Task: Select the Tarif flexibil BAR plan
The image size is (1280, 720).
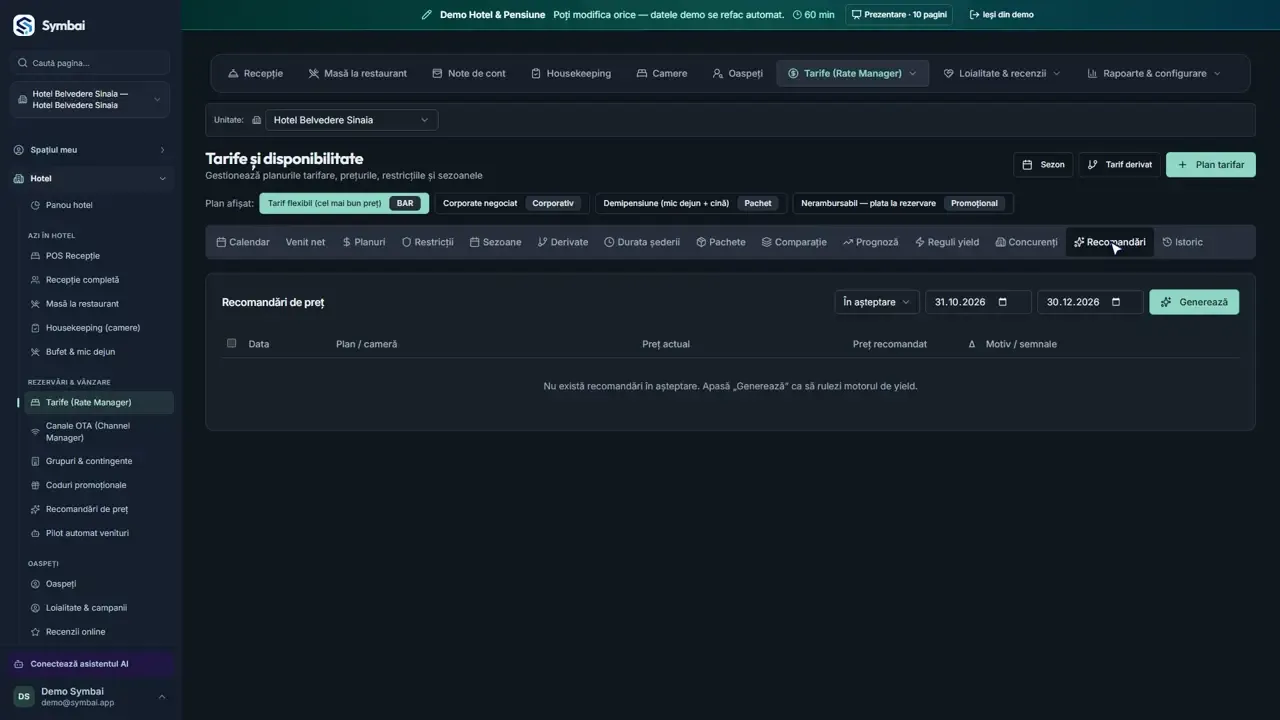Action: pyautogui.click(x=344, y=203)
